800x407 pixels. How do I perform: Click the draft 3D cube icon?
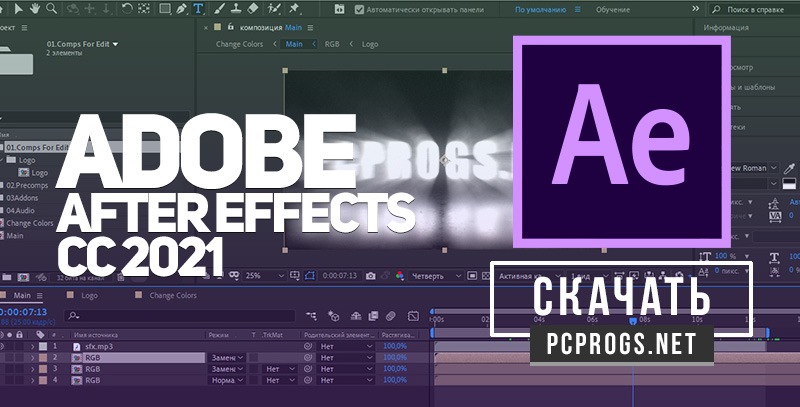pyautogui.click(x=333, y=316)
